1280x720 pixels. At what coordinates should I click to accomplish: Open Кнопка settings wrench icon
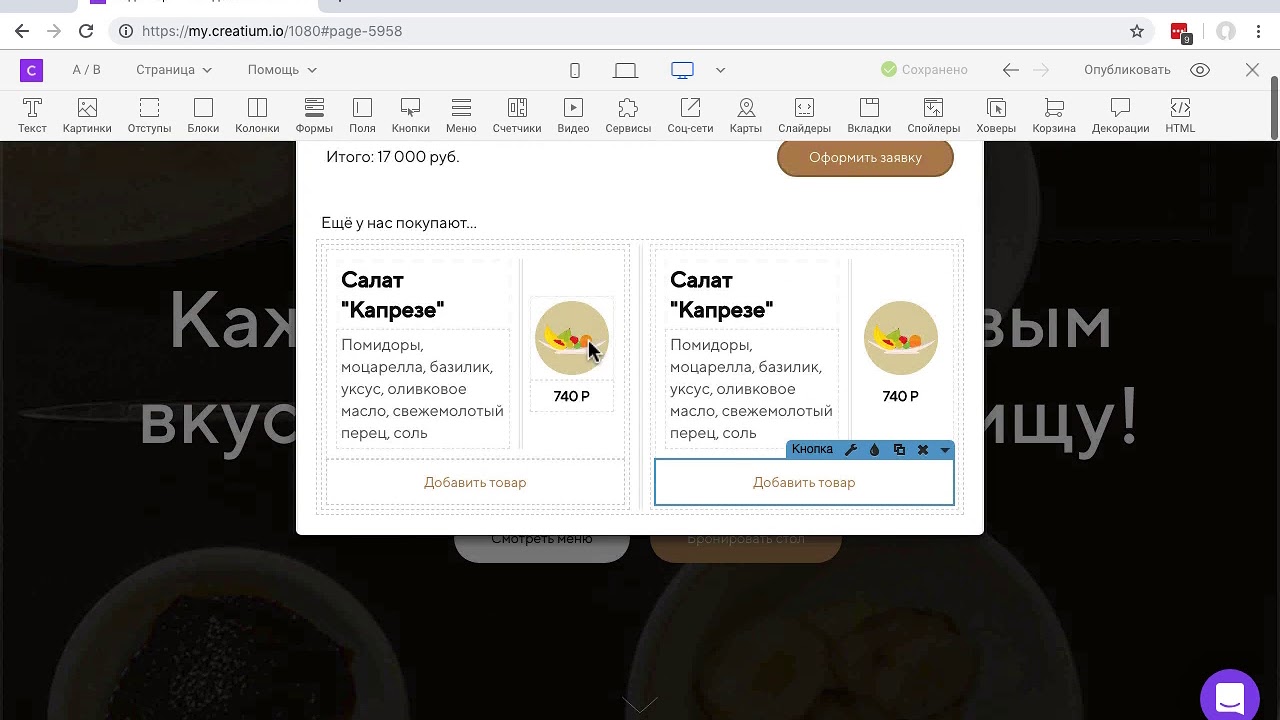coord(851,450)
